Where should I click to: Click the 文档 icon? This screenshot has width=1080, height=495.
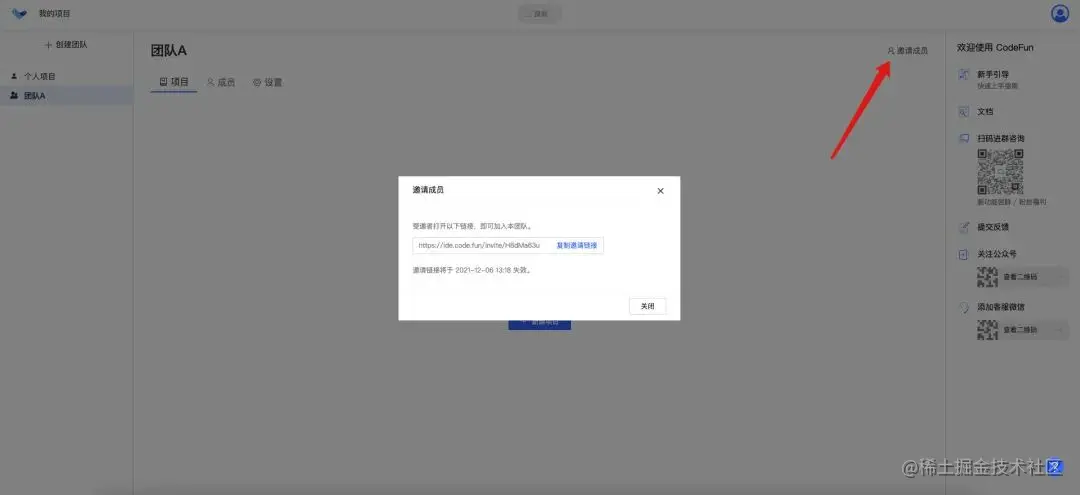tap(964, 112)
